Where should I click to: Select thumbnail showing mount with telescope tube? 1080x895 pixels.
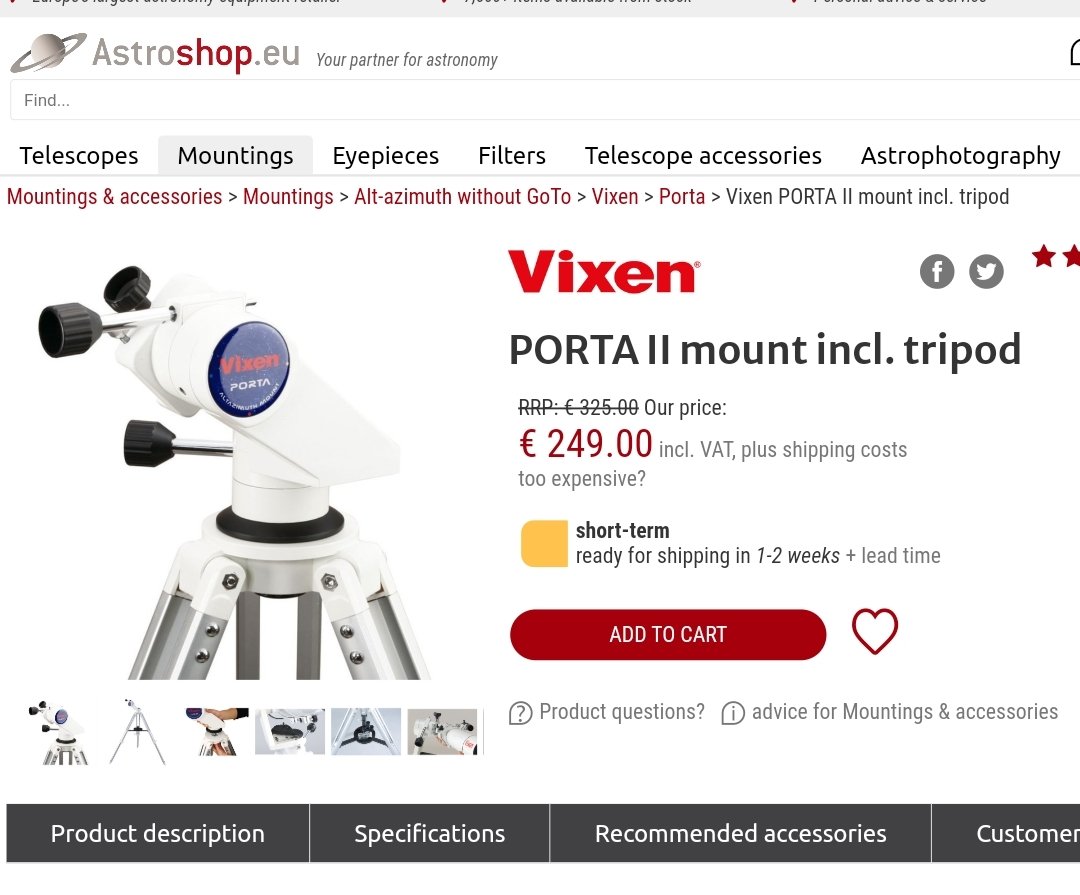tap(442, 732)
